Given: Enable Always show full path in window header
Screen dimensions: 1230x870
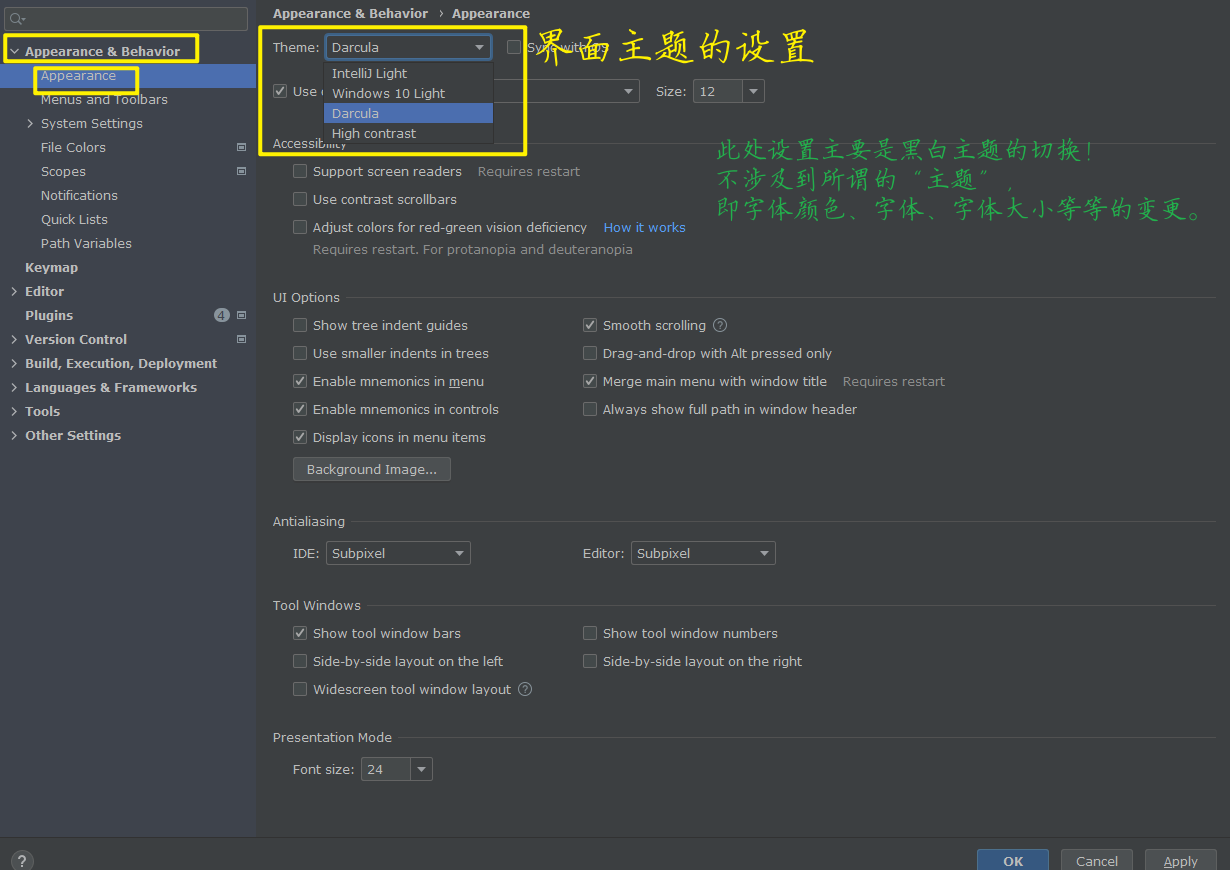Looking at the screenshot, I should (590, 409).
